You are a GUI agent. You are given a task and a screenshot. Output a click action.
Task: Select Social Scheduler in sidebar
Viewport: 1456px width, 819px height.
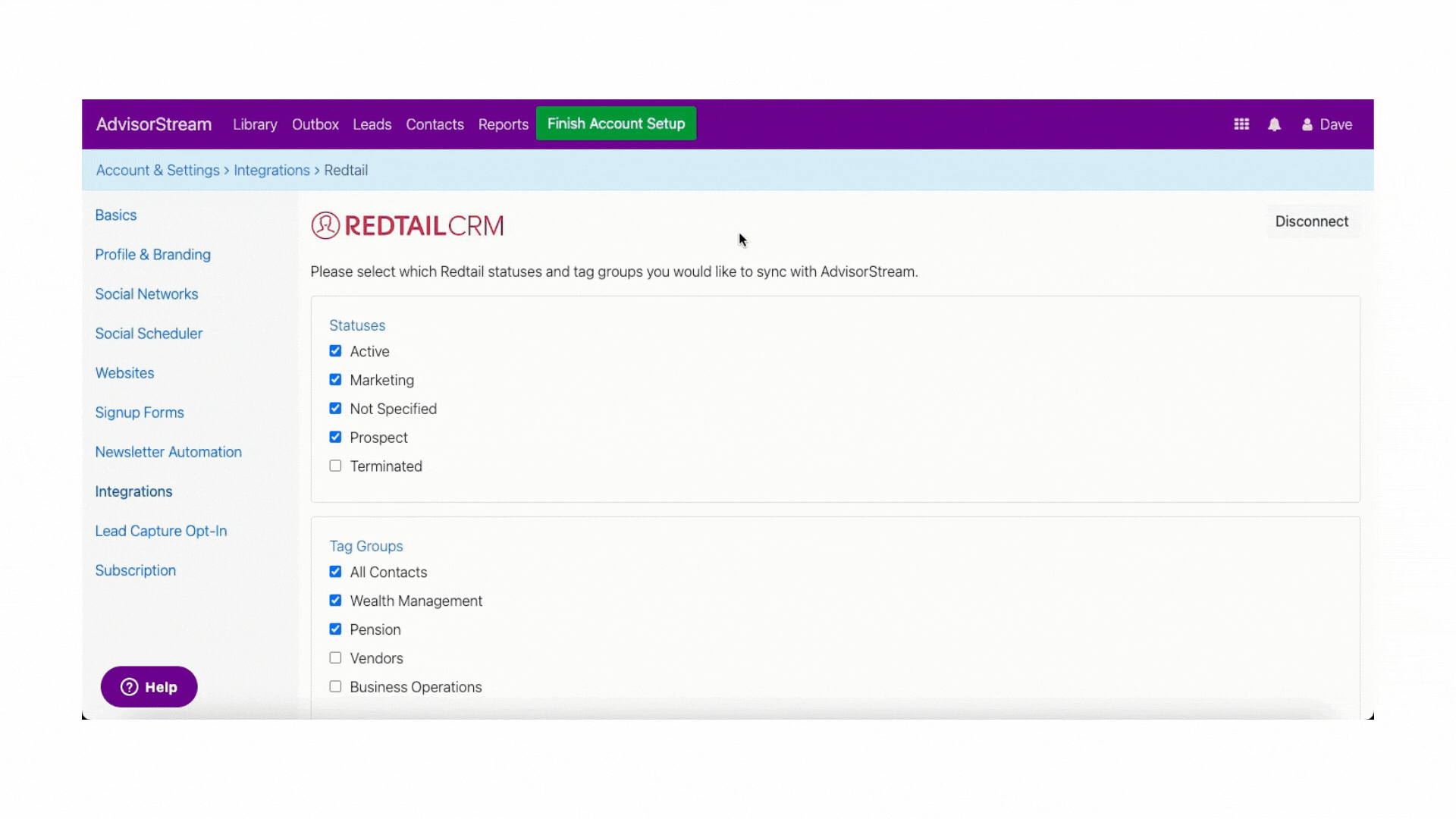point(149,334)
